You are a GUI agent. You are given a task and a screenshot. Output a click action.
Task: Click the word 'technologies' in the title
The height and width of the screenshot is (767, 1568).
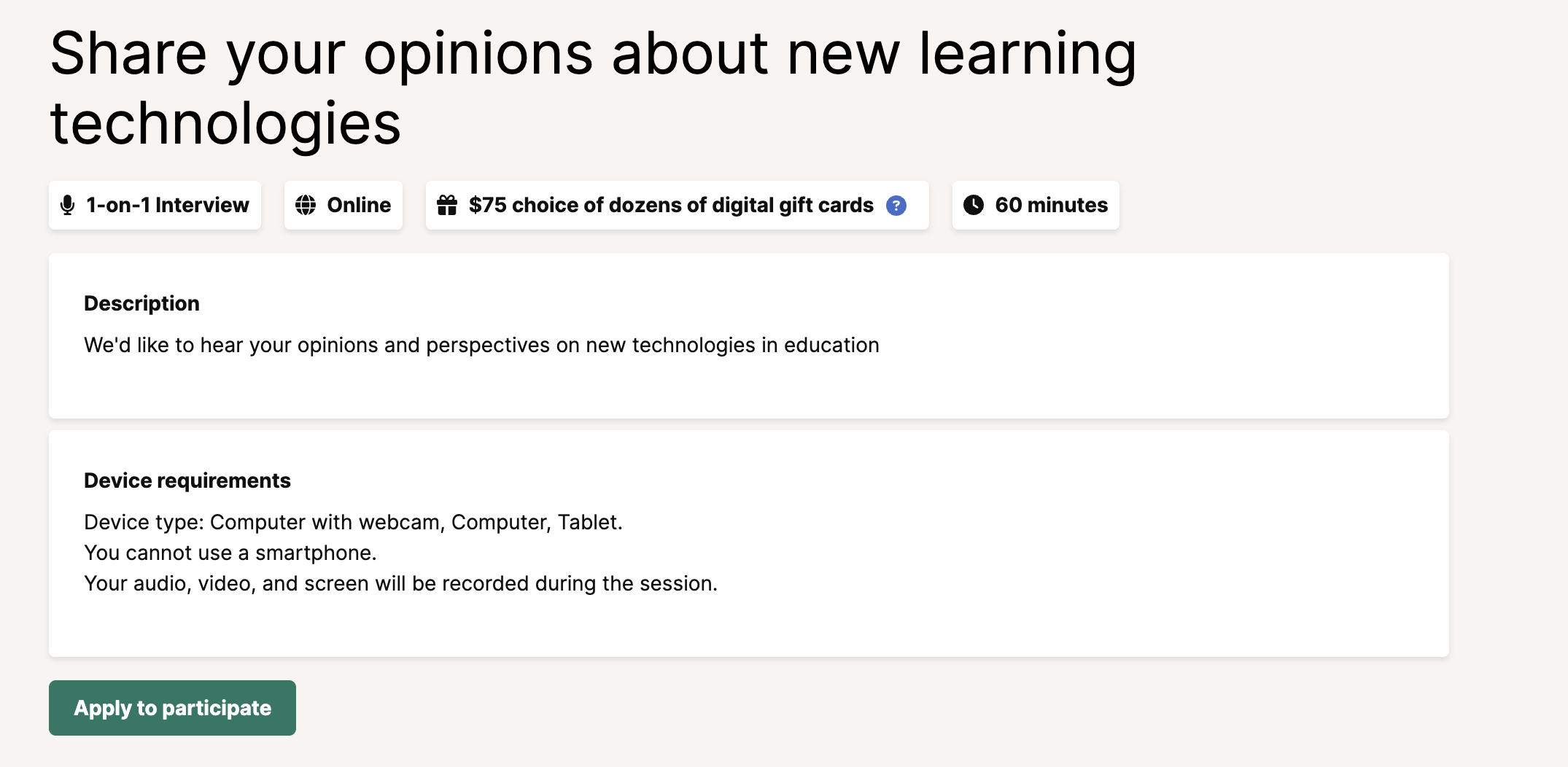pos(225,124)
